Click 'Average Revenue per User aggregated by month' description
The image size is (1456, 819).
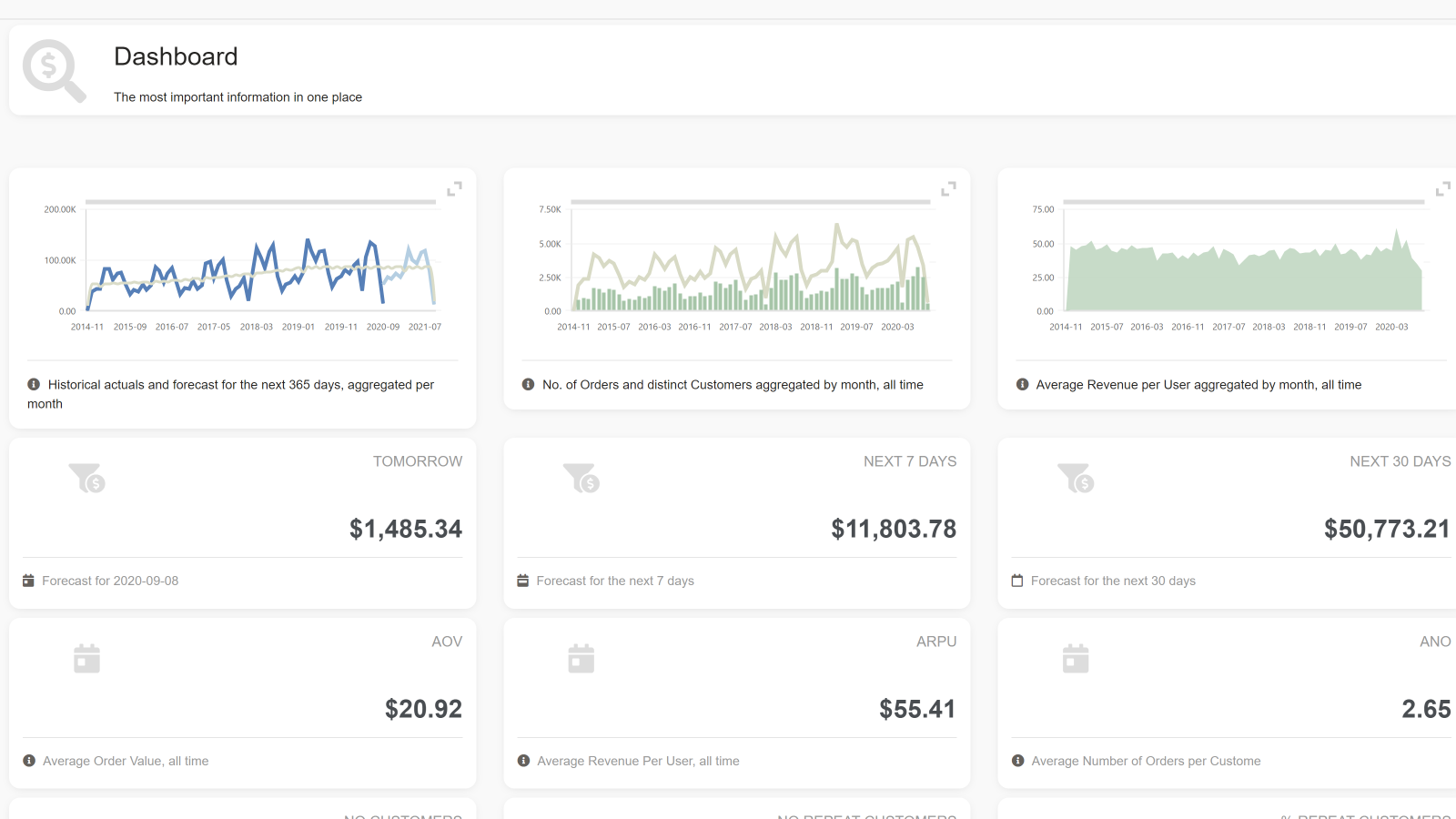coord(1198,385)
